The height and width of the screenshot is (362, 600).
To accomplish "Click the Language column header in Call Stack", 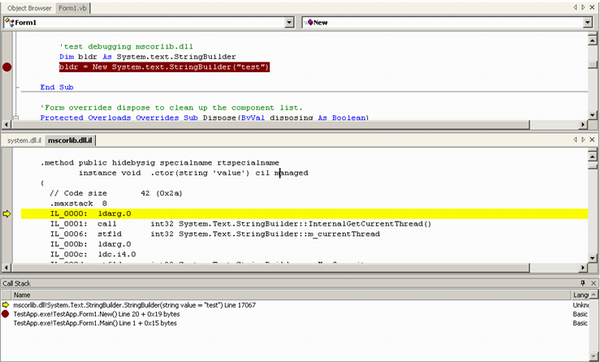I will (580, 295).
